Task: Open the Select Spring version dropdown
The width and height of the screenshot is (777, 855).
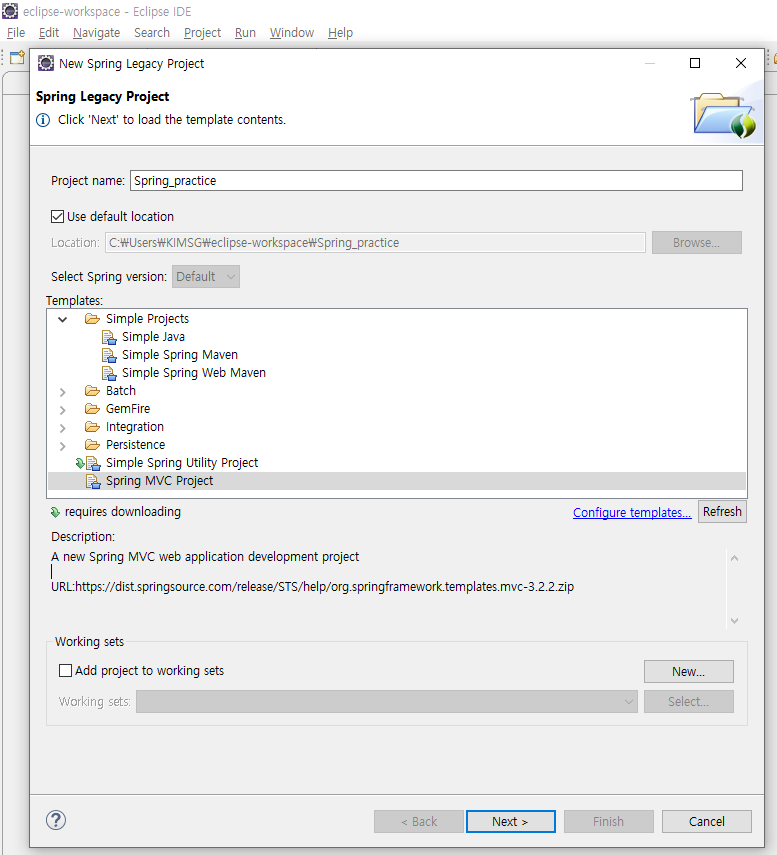Action: (x=206, y=276)
